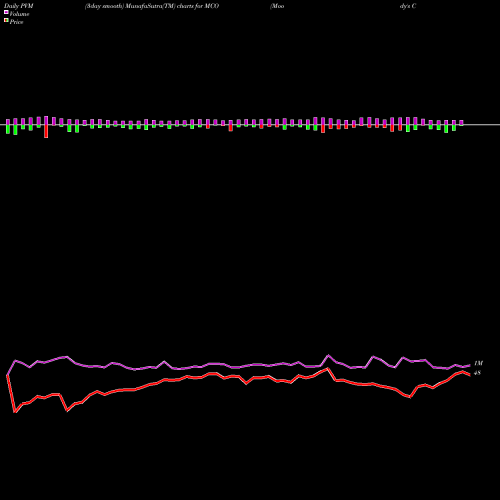
Task: Click the magenta Volume legend swatch
Action: coord(6,12)
